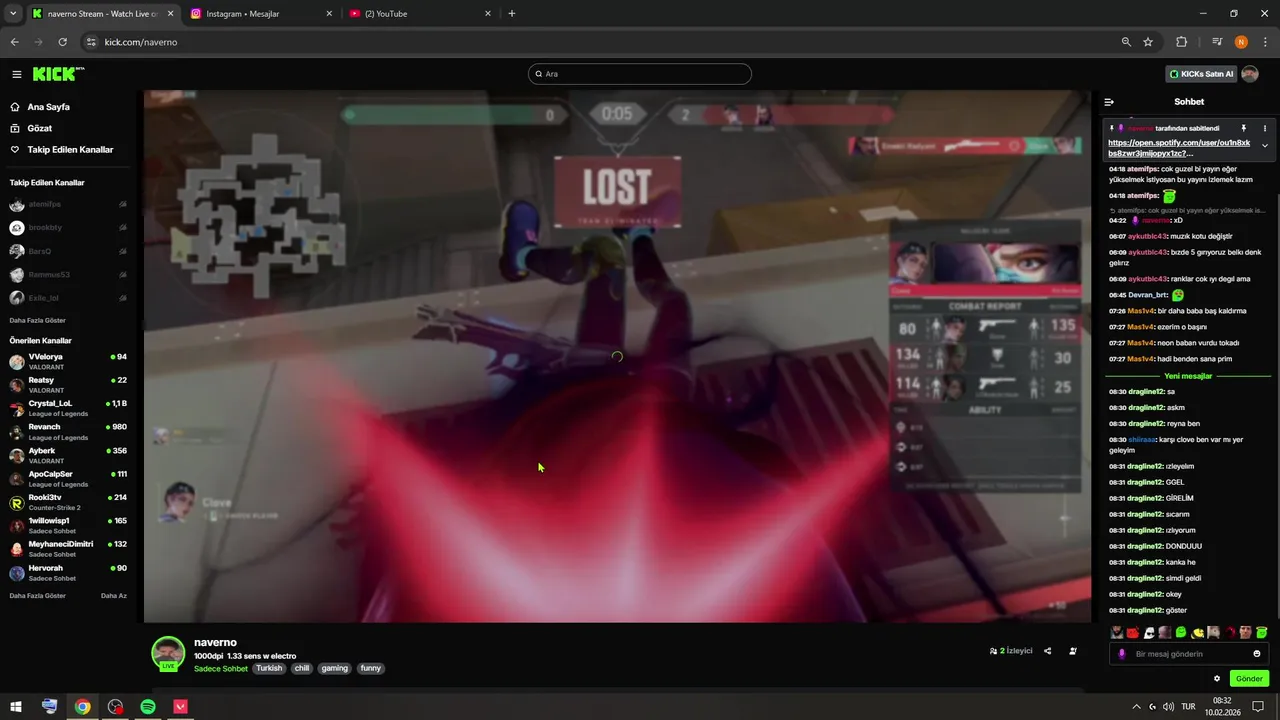Reload the page
This screenshot has height=720, width=1280.
pyautogui.click(x=62, y=42)
